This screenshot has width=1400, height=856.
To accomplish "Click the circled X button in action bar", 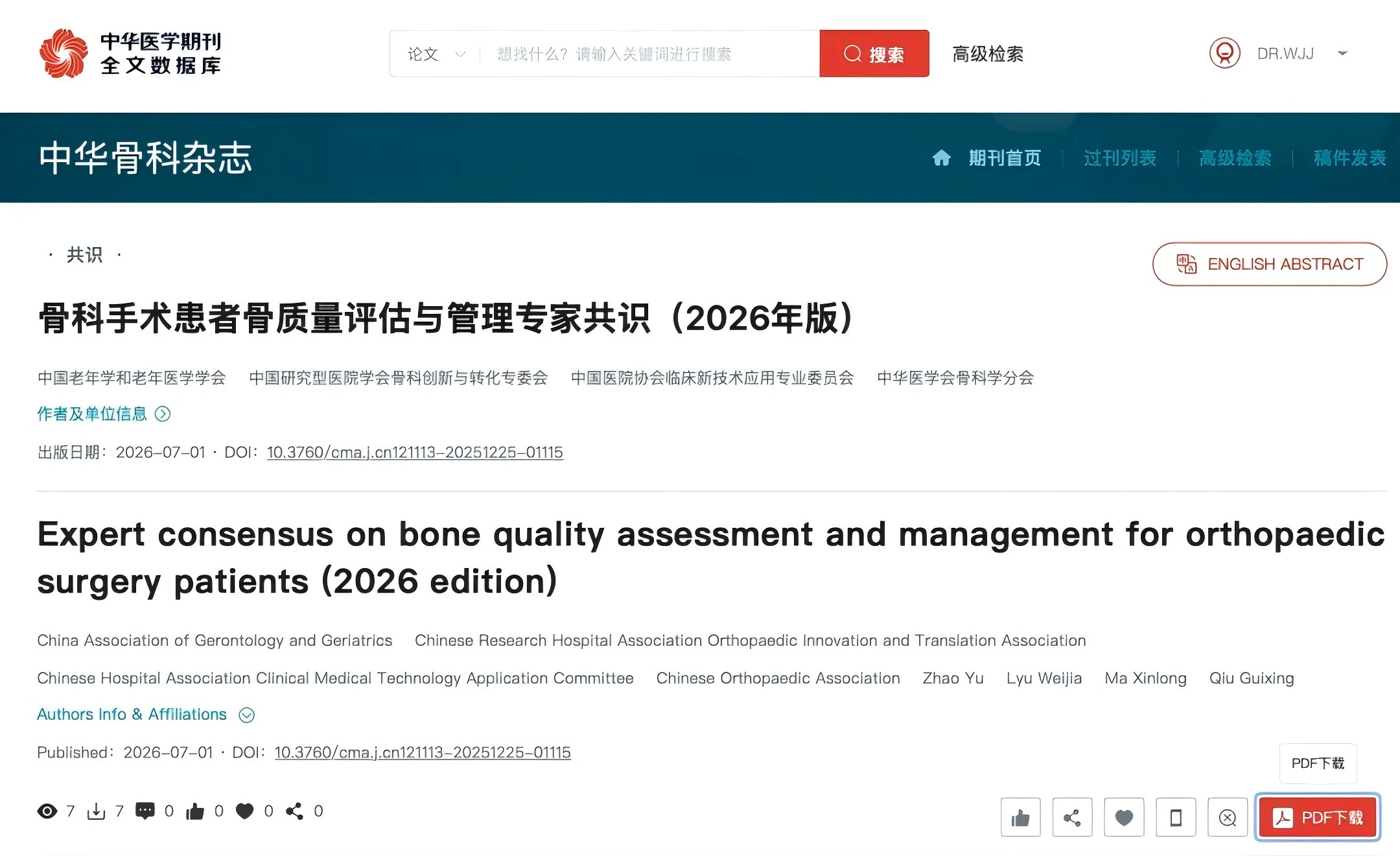I will 1228,817.
